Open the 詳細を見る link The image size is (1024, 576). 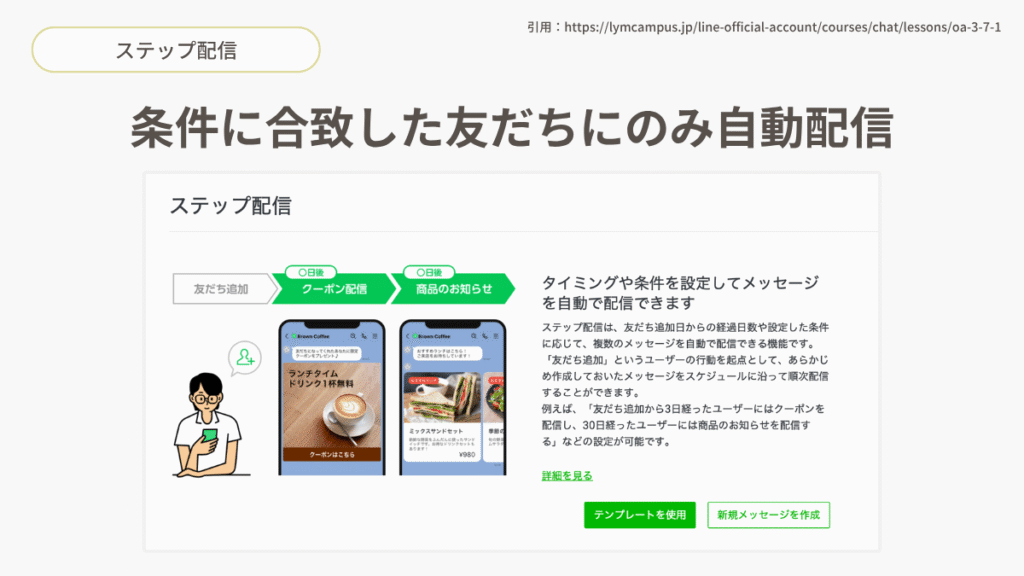coord(567,475)
